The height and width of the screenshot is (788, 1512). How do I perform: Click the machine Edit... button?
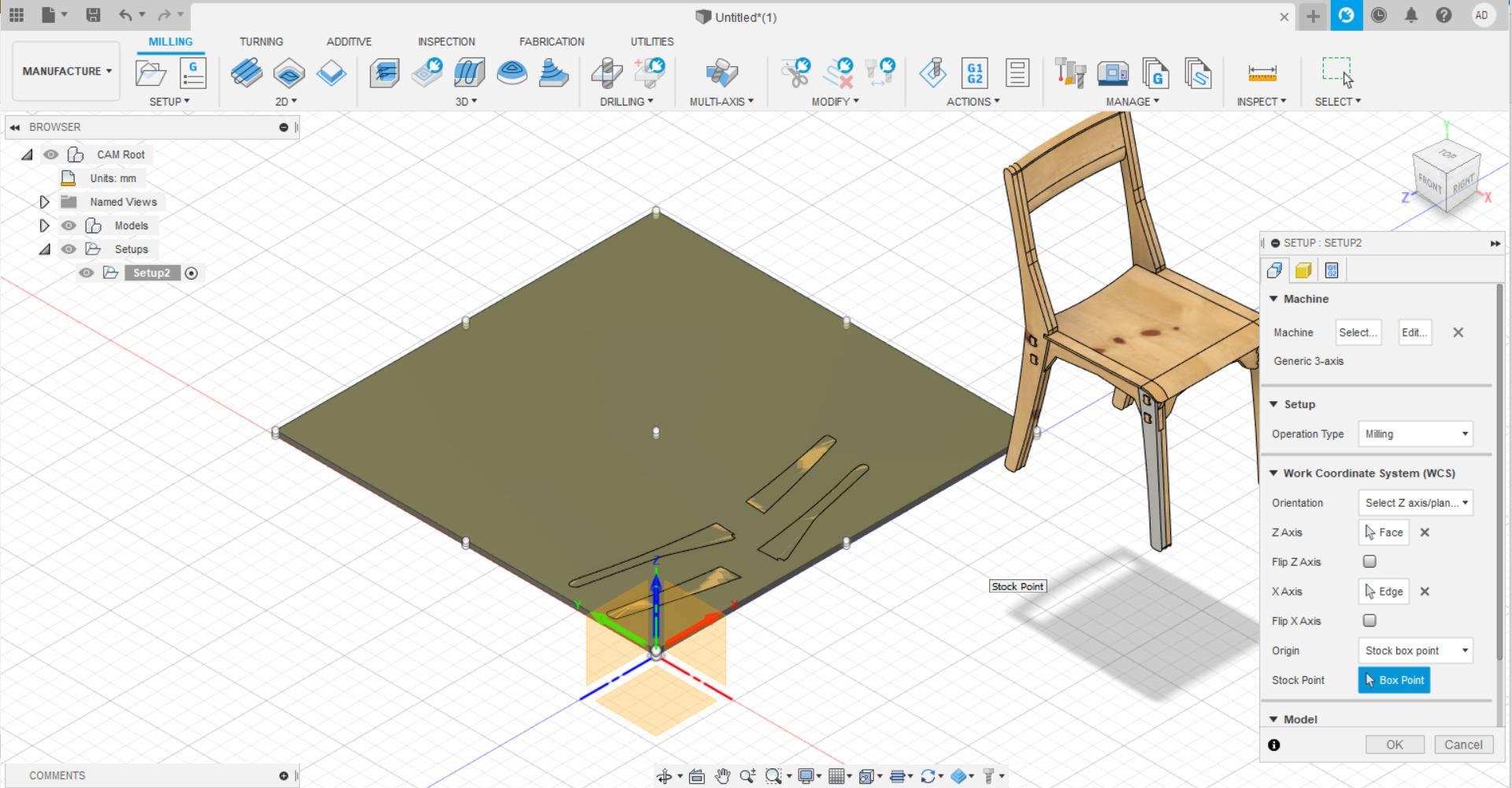1414,333
